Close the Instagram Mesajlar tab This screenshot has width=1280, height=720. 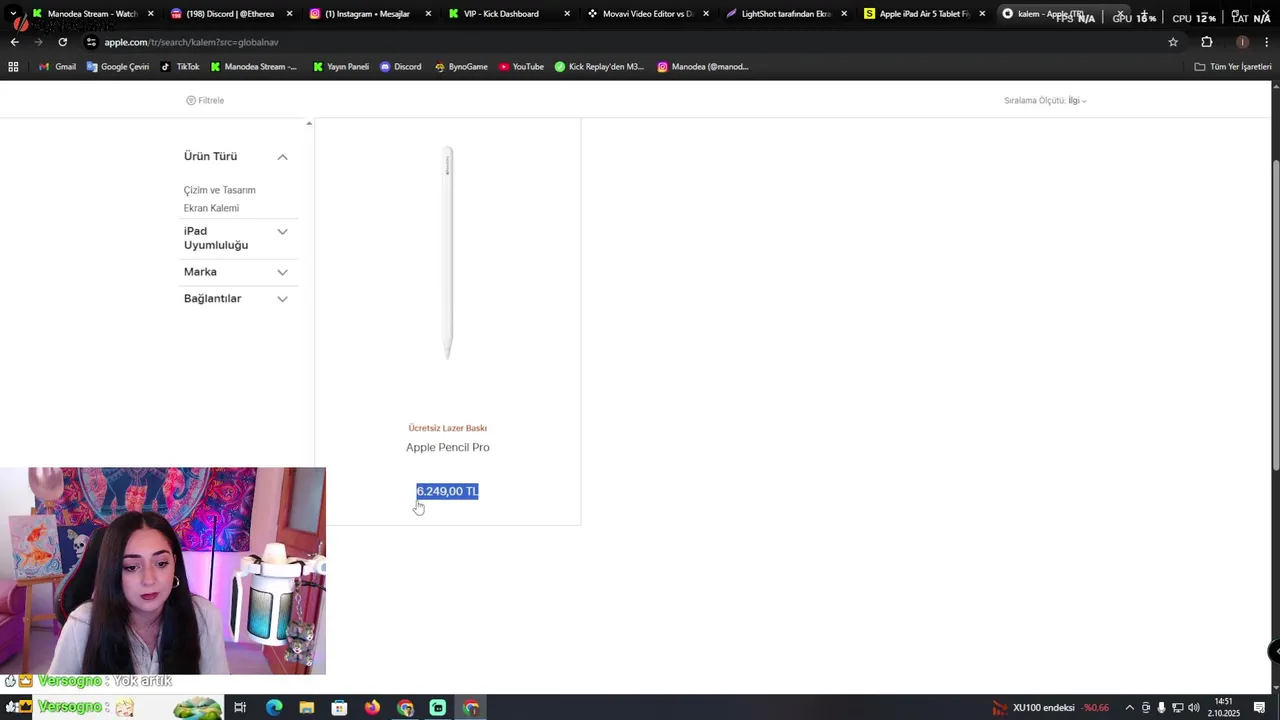[x=429, y=14]
